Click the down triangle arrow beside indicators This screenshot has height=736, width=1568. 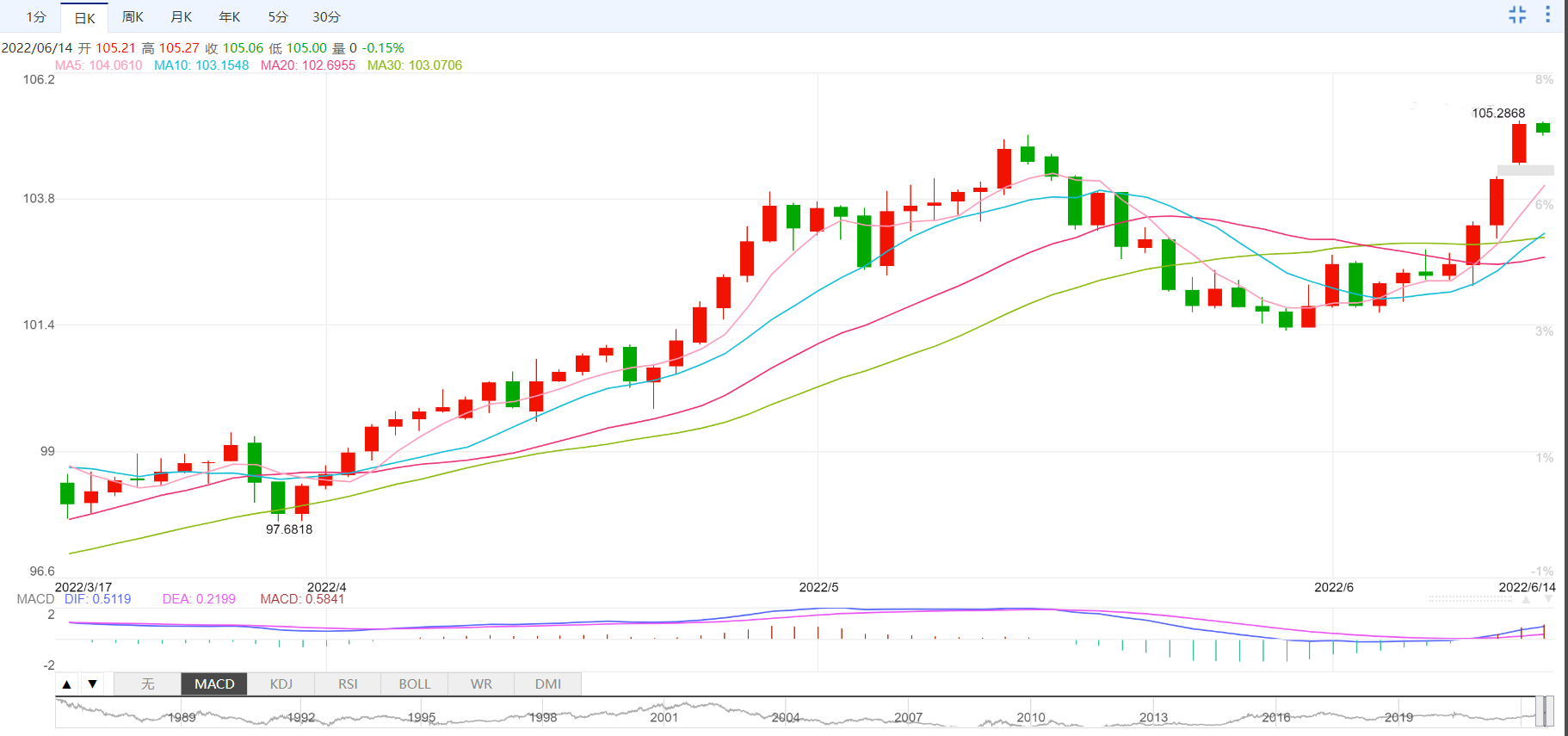click(x=92, y=684)
